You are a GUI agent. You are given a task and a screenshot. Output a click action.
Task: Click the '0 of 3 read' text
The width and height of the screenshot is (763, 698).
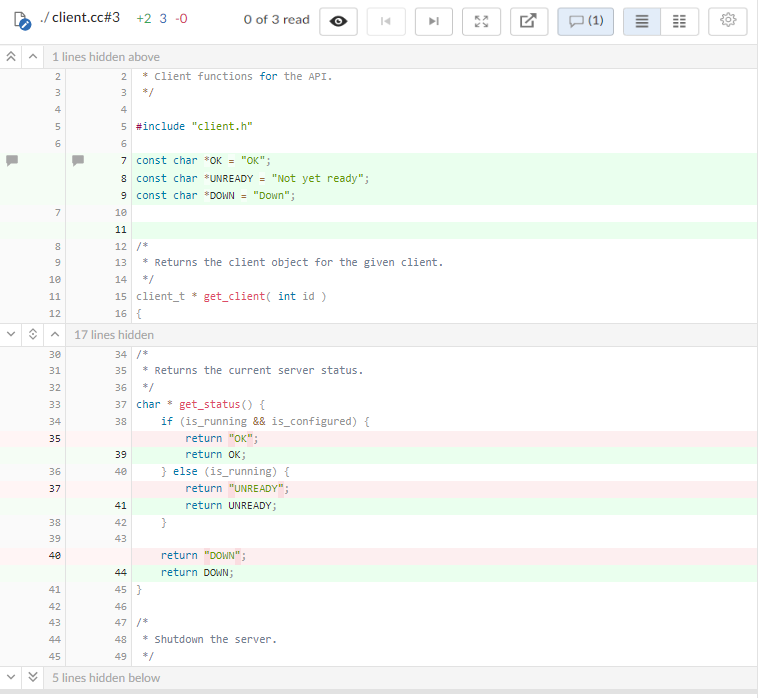point(276,20)
